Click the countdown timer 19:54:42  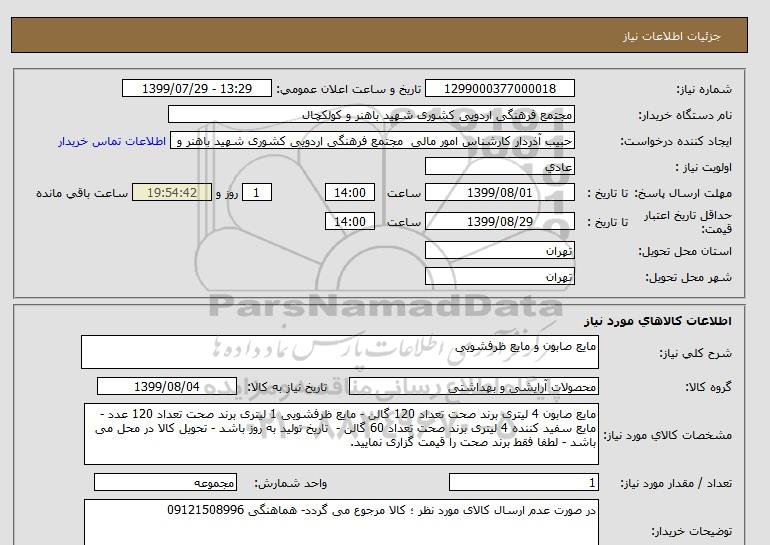(x=172, y=192)
